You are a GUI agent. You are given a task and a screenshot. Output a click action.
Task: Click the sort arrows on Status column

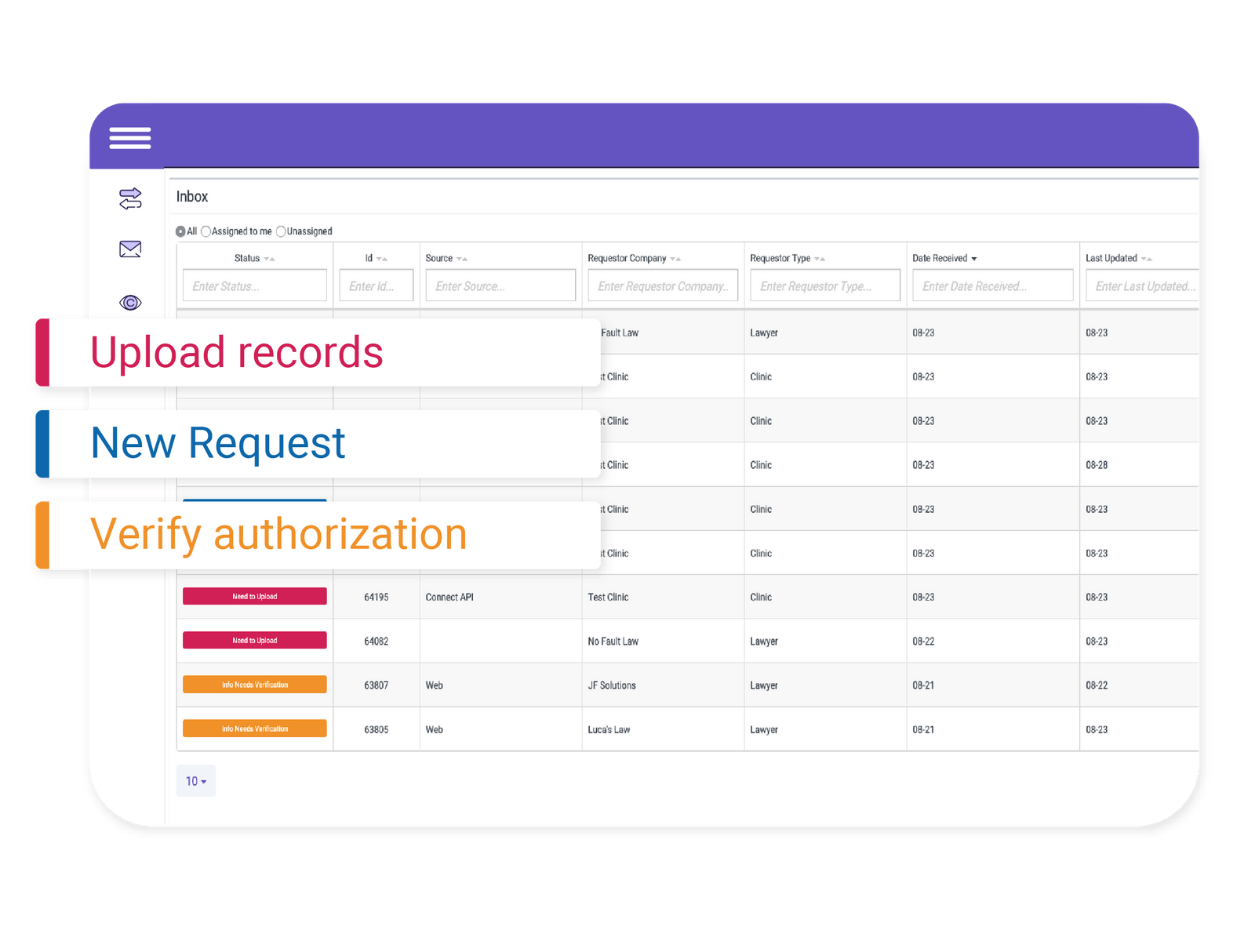click(270, 258)
